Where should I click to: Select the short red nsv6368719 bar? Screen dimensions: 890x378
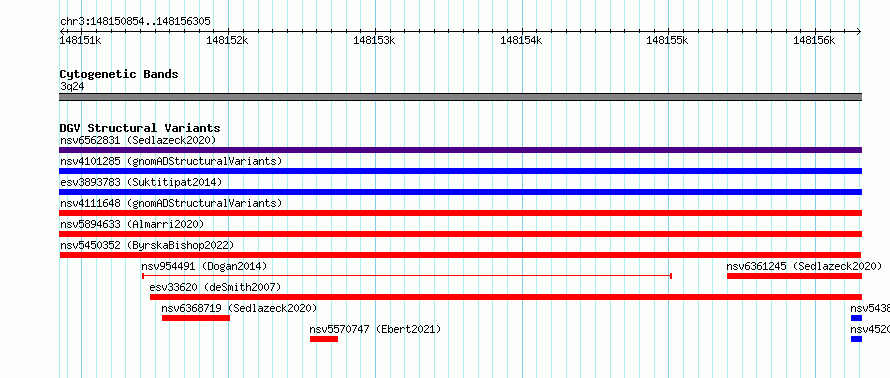click(x=196, y=318)
